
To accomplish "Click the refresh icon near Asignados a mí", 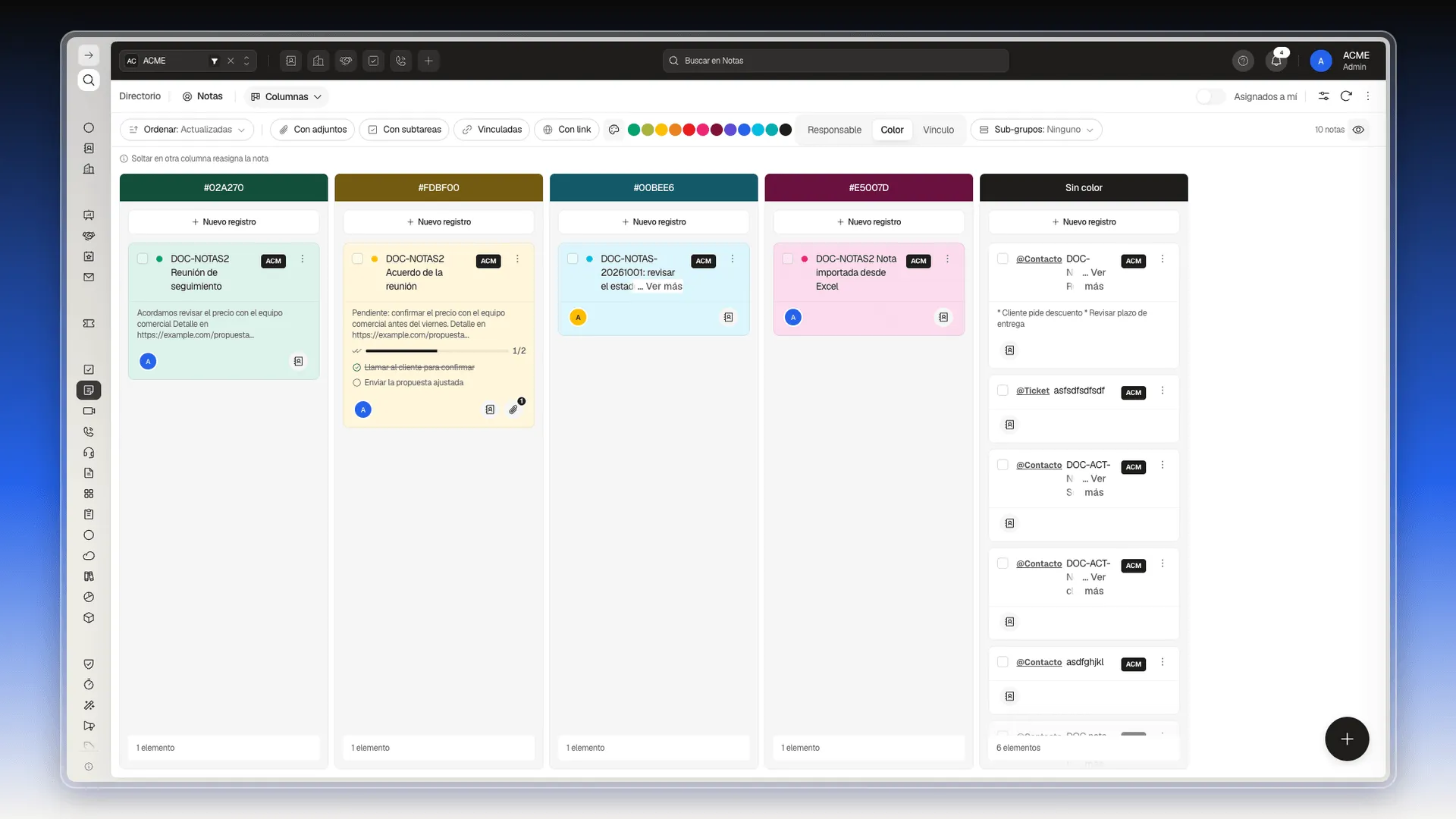I will click(1346, 96).
